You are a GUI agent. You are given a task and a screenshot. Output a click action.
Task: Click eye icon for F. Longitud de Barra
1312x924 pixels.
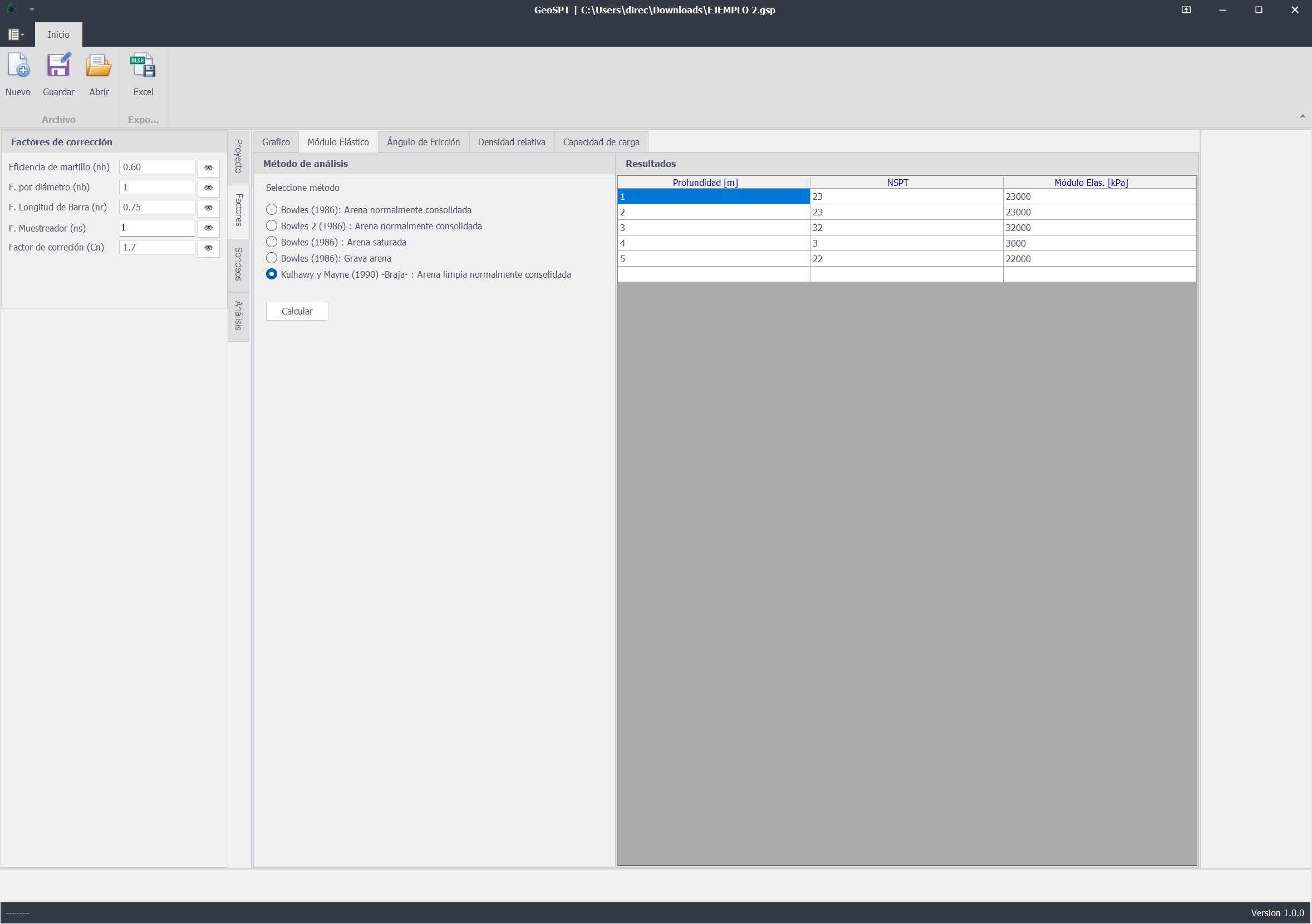point(209,208)
